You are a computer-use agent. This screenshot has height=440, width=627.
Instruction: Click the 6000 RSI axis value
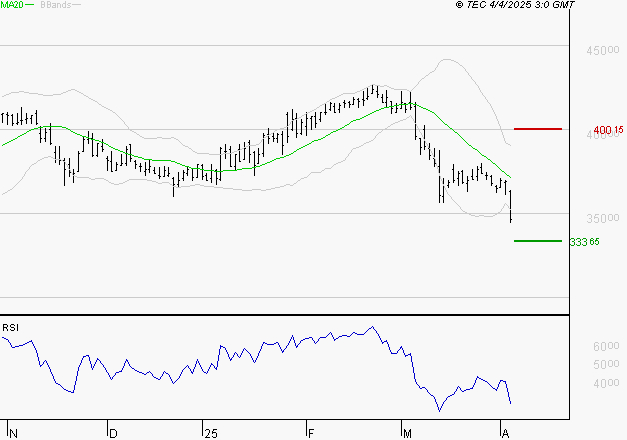coord(607,346)
